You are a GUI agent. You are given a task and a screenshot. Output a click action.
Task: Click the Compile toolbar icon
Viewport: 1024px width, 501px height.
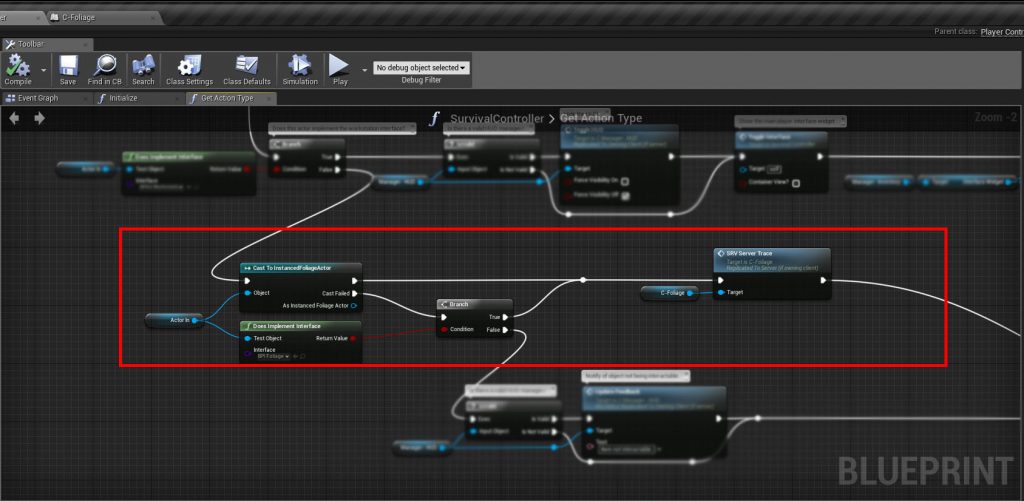point(18,66)
